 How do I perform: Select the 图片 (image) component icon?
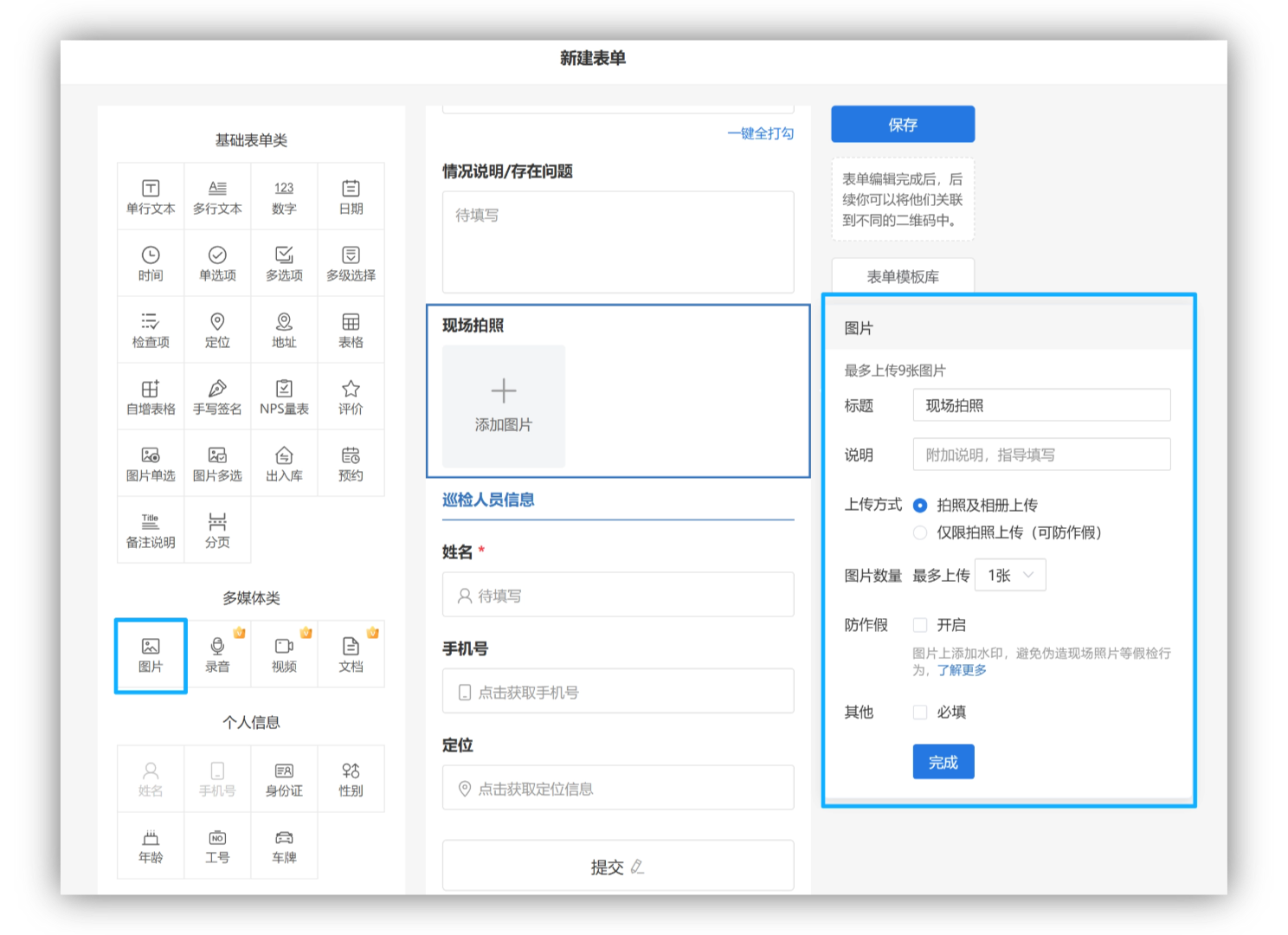pyautogui.click(x=151, y=654)
